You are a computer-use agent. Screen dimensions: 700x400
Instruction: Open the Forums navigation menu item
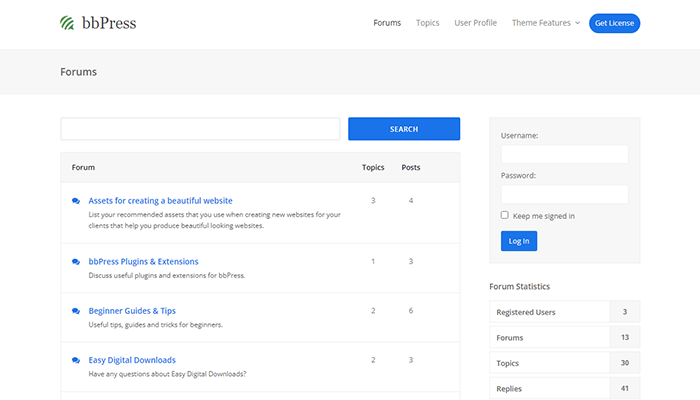pos(387,23)
